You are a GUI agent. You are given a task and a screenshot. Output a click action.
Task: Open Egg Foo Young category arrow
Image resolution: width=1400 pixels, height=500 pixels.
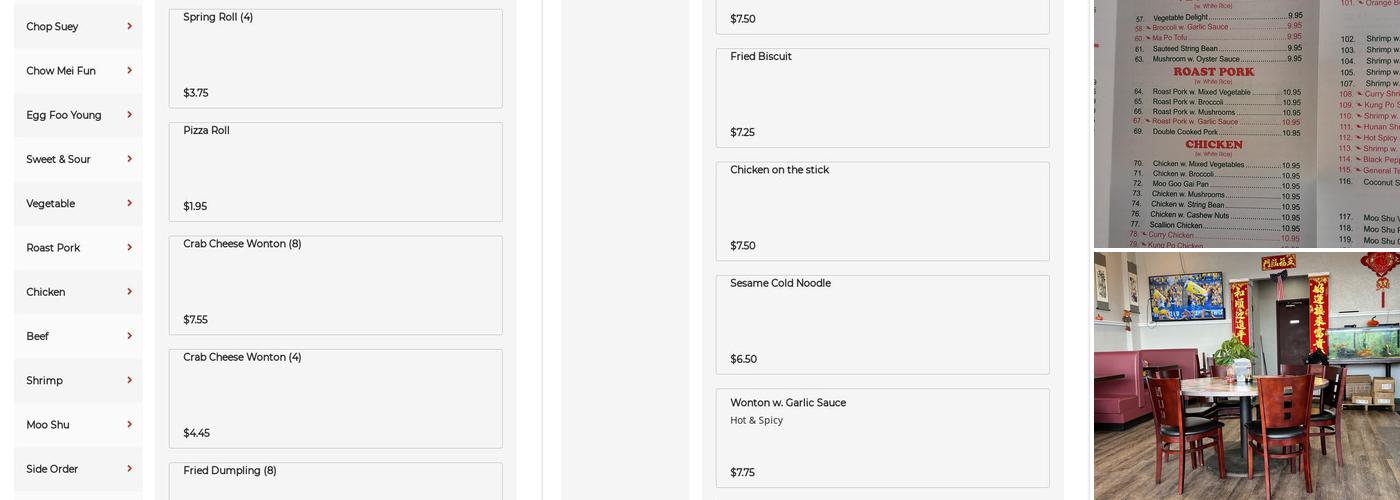(129, 114)
